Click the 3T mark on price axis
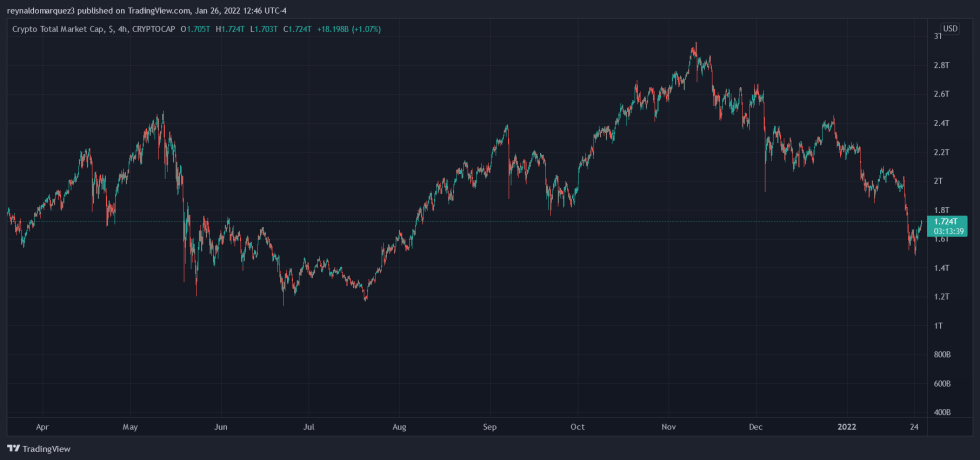 click(x=938, y=37)
